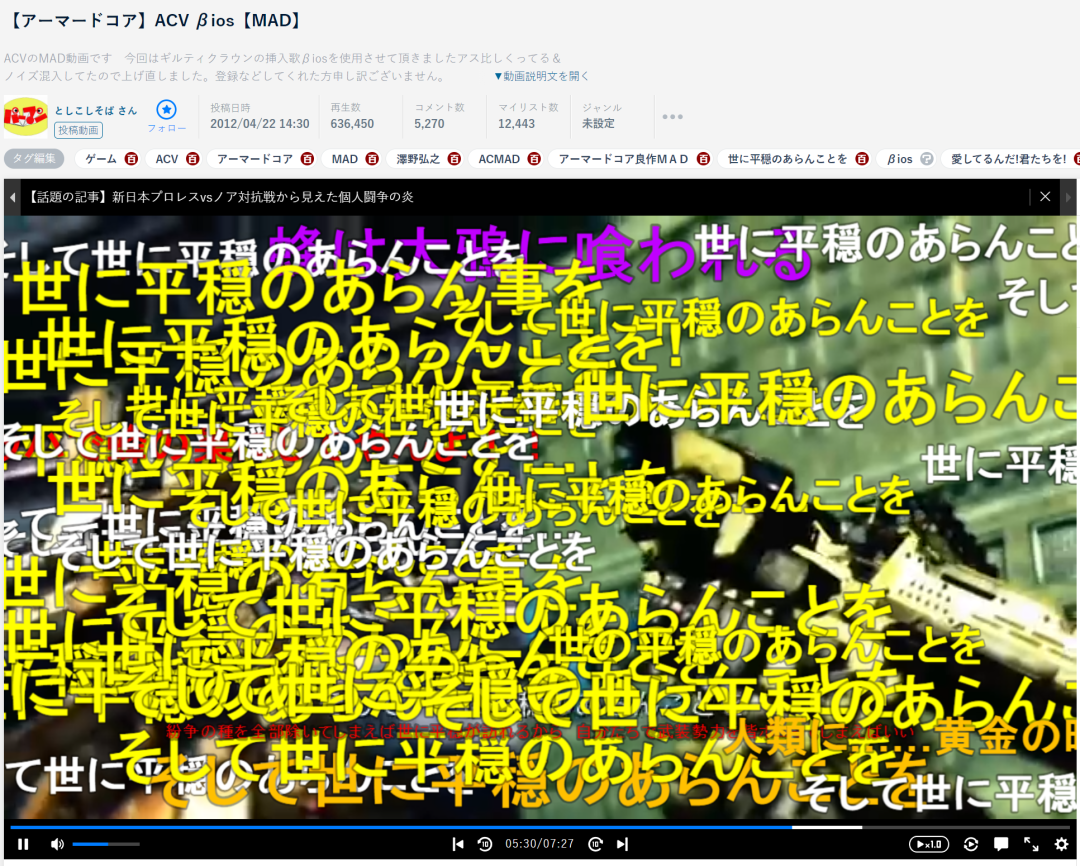Toggle loop playback
This screenshot has width=1080, height=866.
click(x=971, y=844)
